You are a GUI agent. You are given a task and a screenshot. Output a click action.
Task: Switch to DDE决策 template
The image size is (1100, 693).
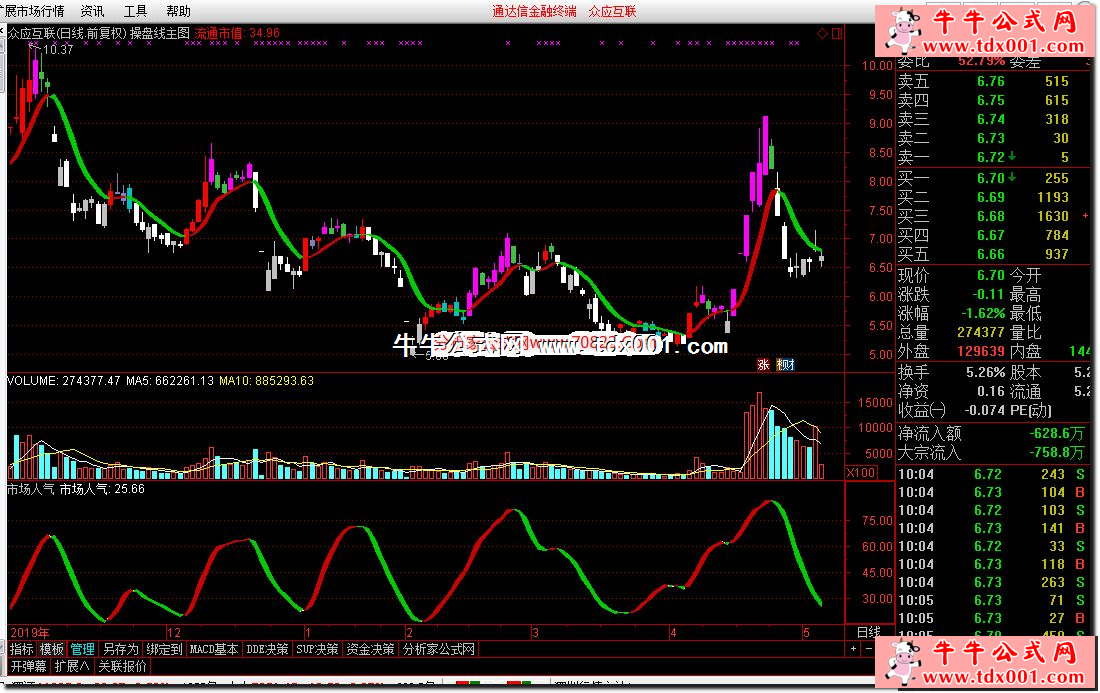tap(267, 650)
